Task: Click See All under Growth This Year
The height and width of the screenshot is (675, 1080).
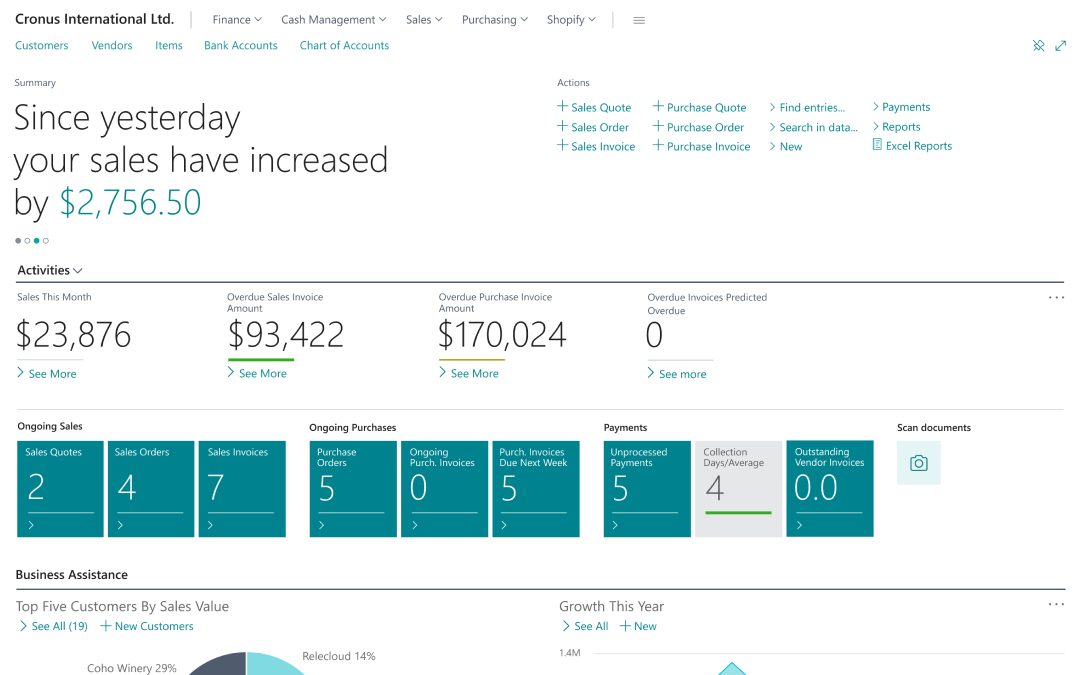Action: [585, 626]
